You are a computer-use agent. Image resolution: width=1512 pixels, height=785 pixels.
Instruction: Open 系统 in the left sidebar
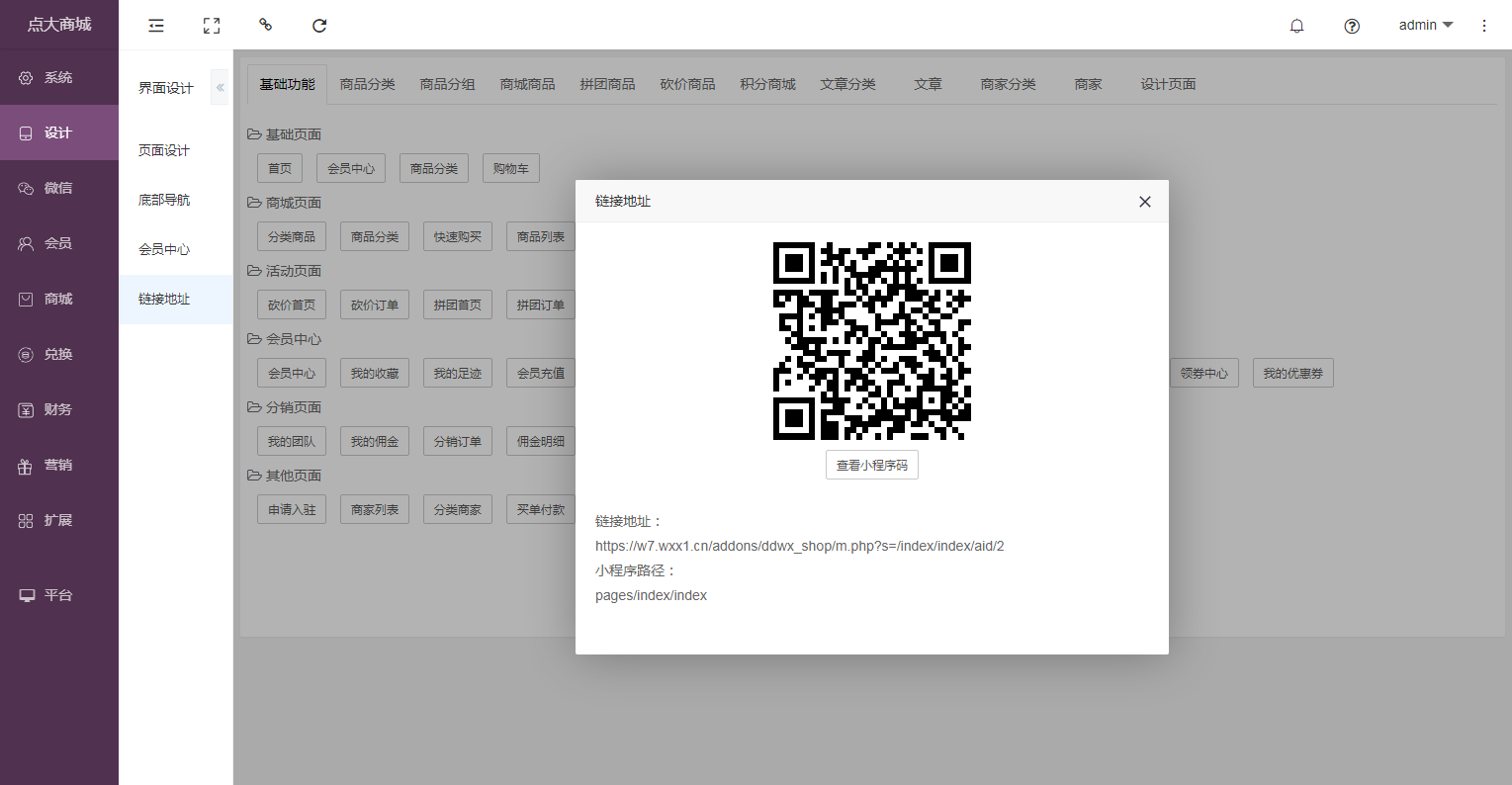[x=59, y=77]
